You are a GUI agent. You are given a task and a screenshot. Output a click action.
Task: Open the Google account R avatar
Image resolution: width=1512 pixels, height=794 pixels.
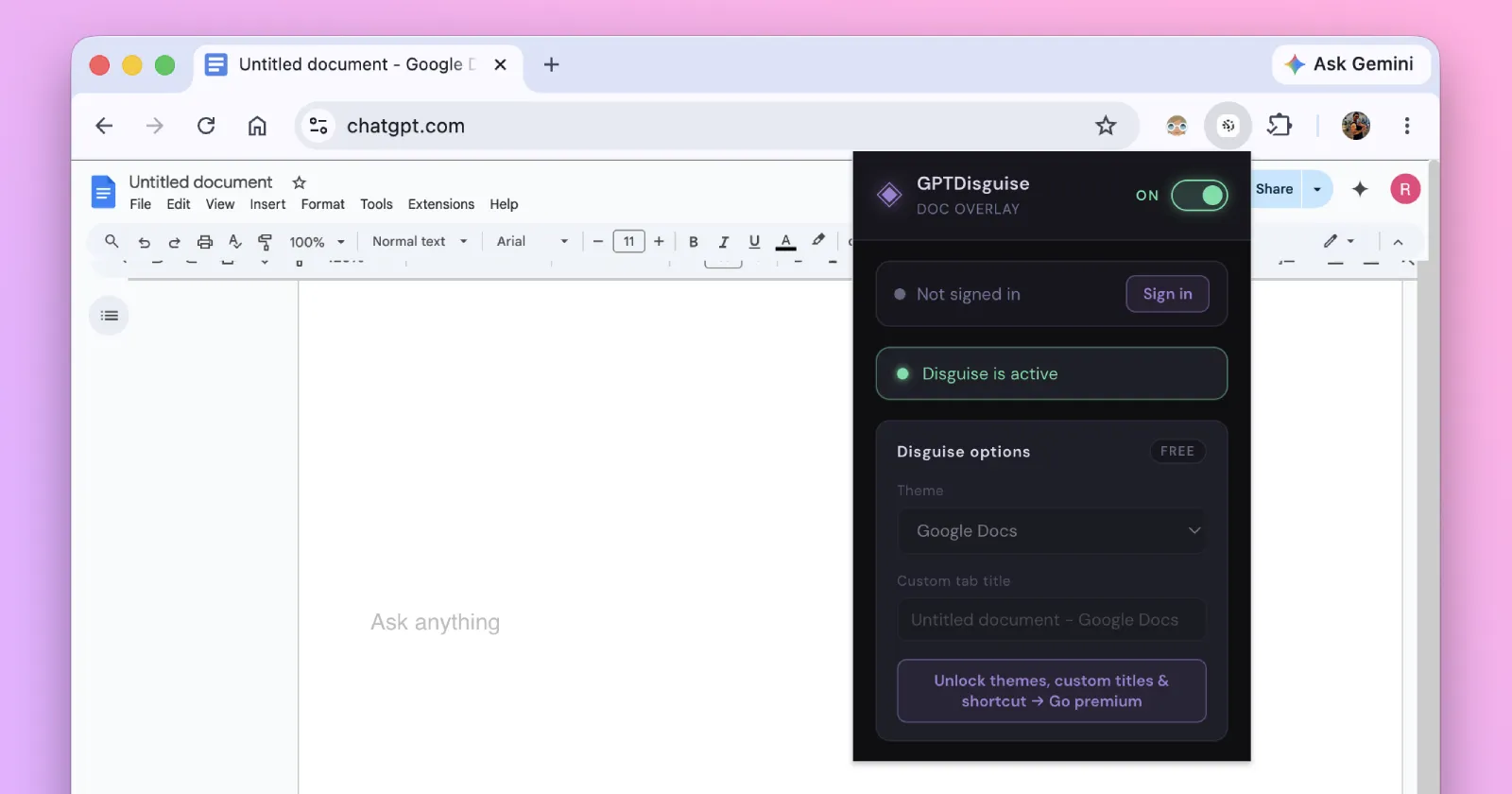(1405, 189)
